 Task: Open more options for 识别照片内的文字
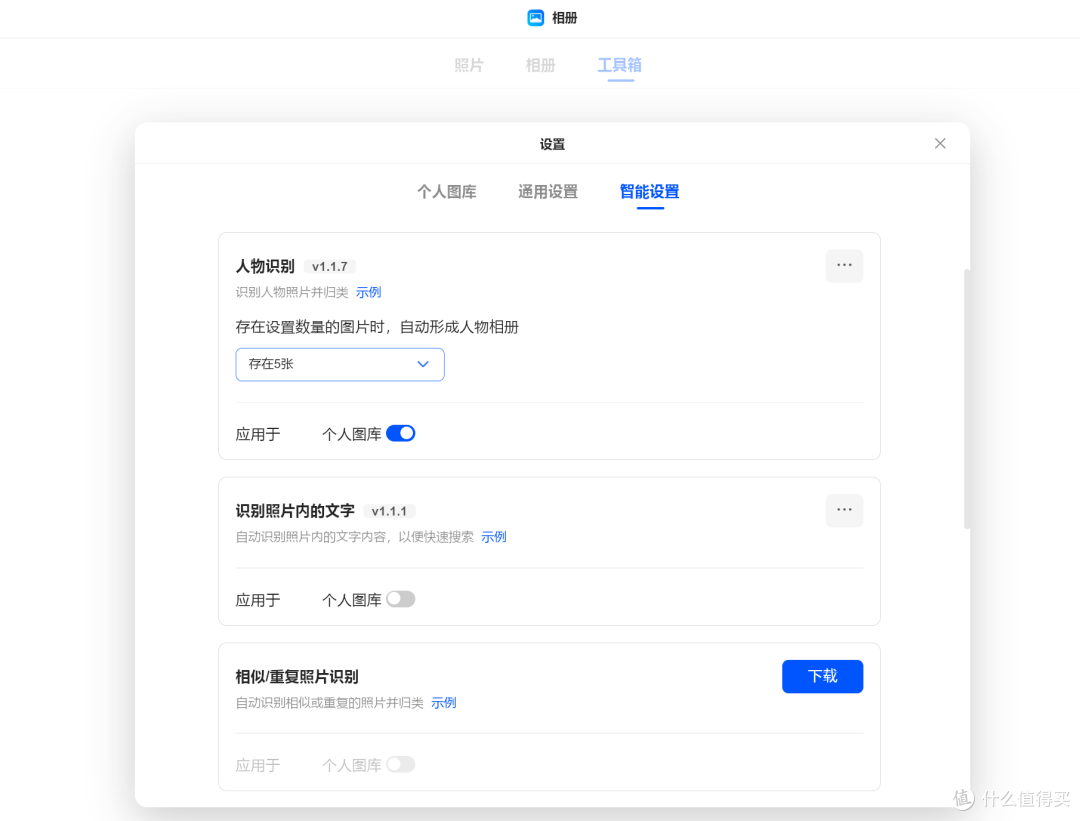coord(844,510)
